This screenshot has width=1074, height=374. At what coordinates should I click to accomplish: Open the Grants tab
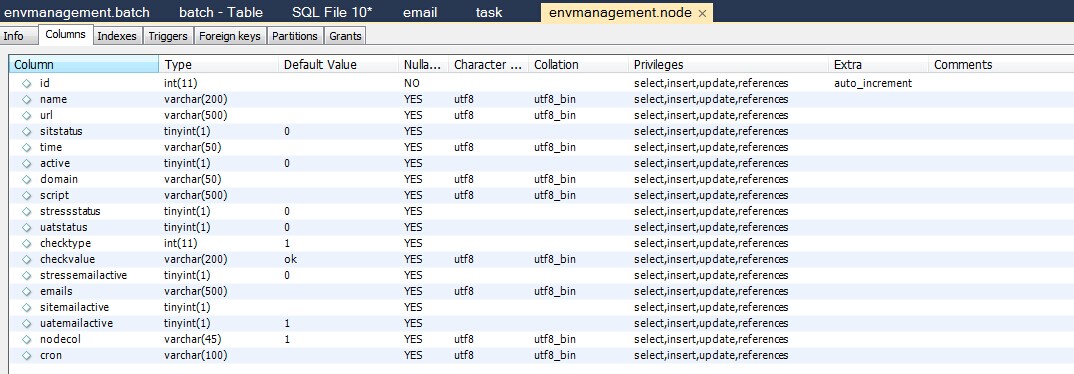click(345, 36)
